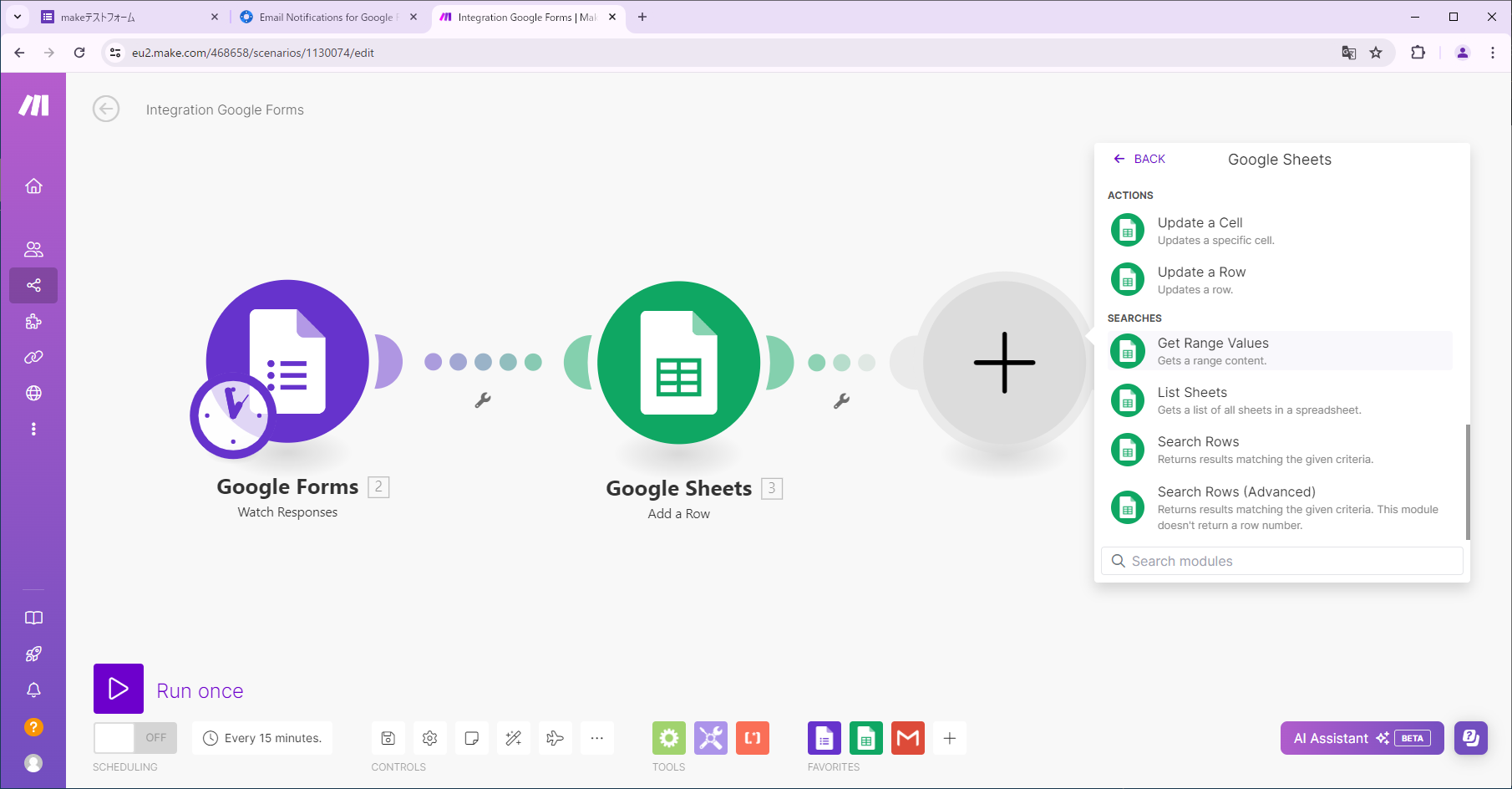The width and height of the screenshot is (1512, 789).
Task: Select Update a Cell action
Action: 1280,231
